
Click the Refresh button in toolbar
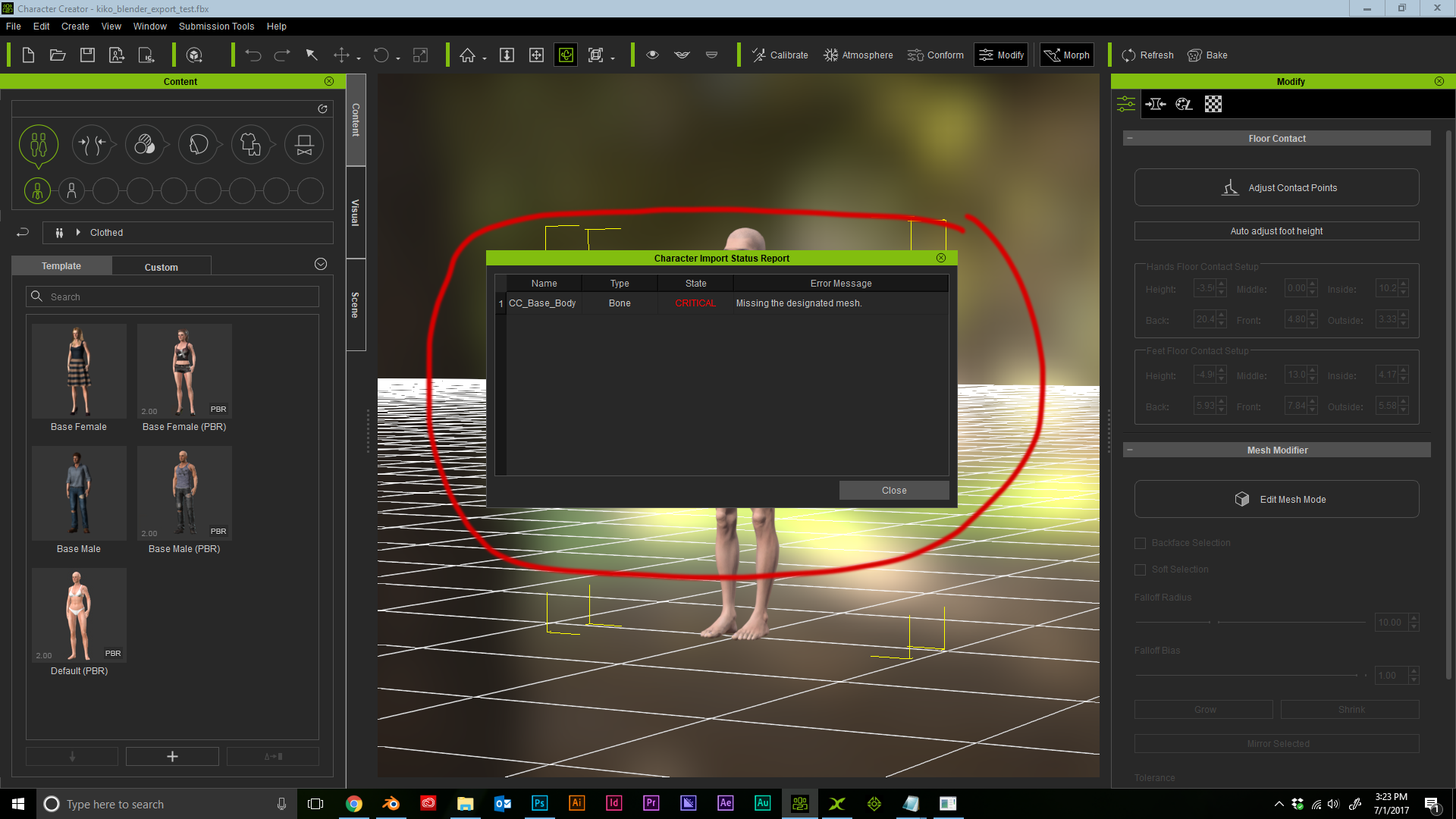coord(1147,55)
